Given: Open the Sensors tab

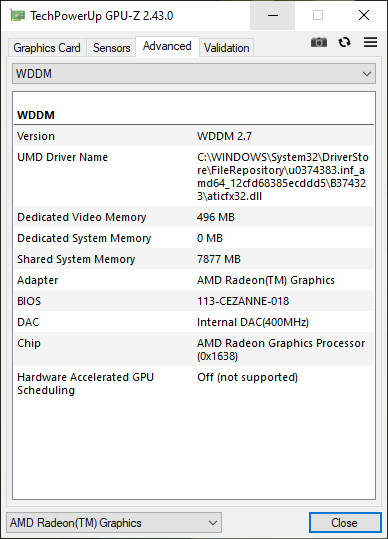Looking at the screenshot, I should coord(111,48).
